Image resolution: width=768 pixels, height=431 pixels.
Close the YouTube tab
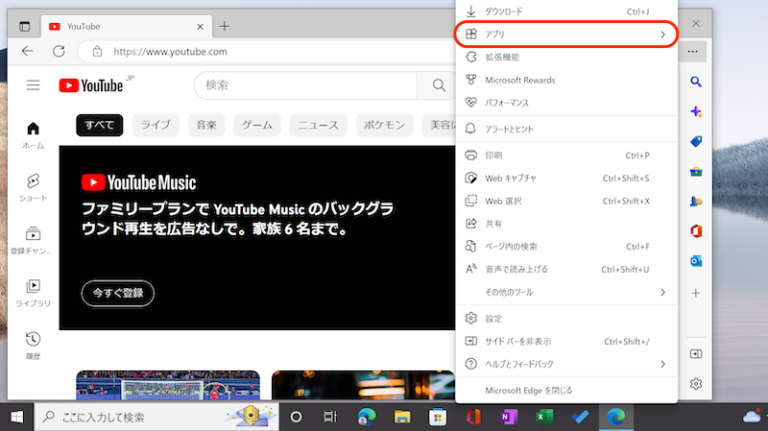[200, 26]
